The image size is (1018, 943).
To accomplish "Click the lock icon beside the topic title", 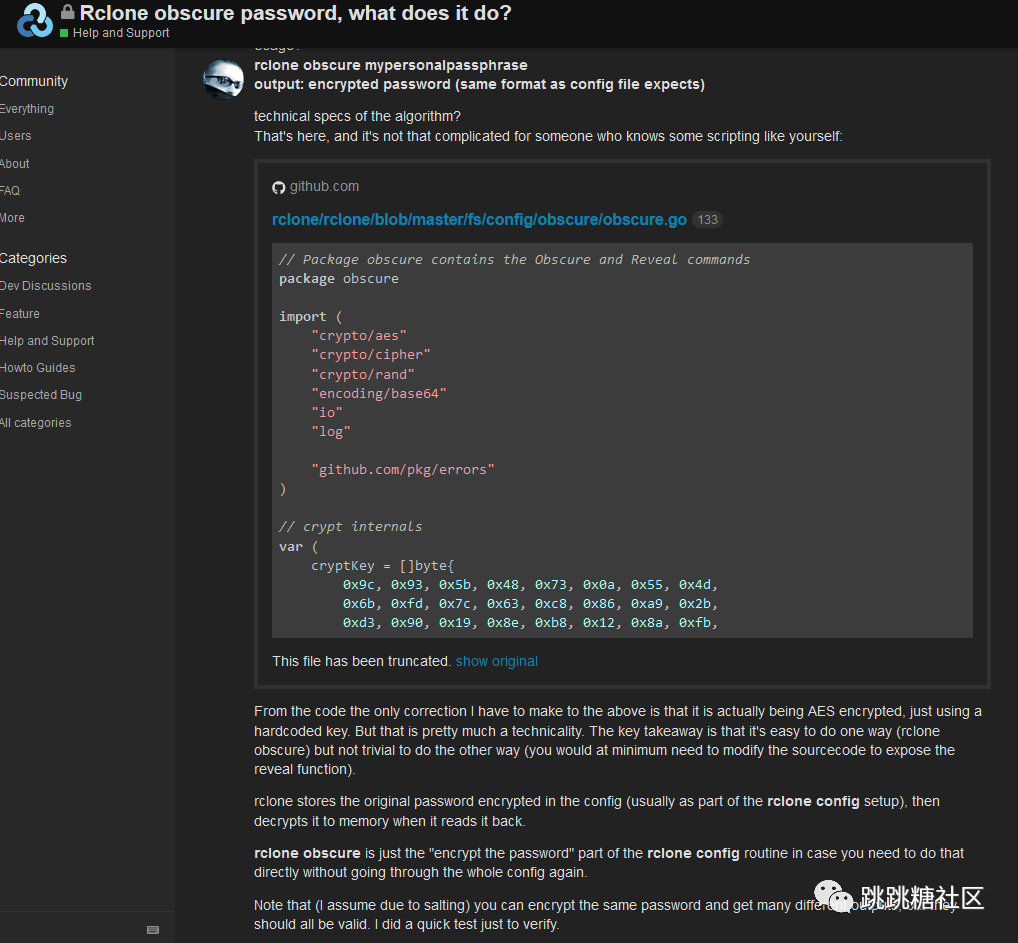I will [68, 12].
